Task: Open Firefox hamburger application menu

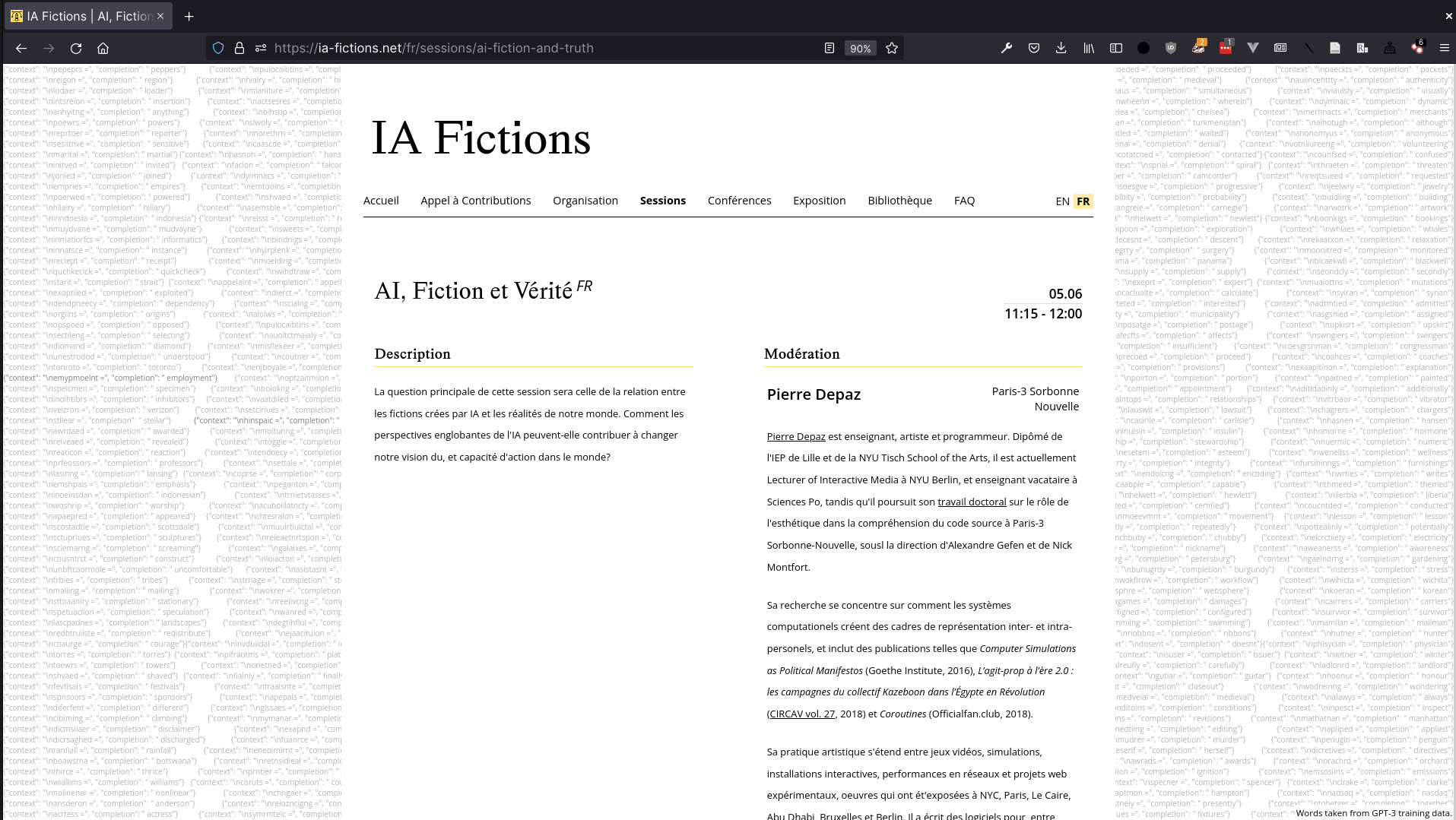Action: (x=1445, y=48)
